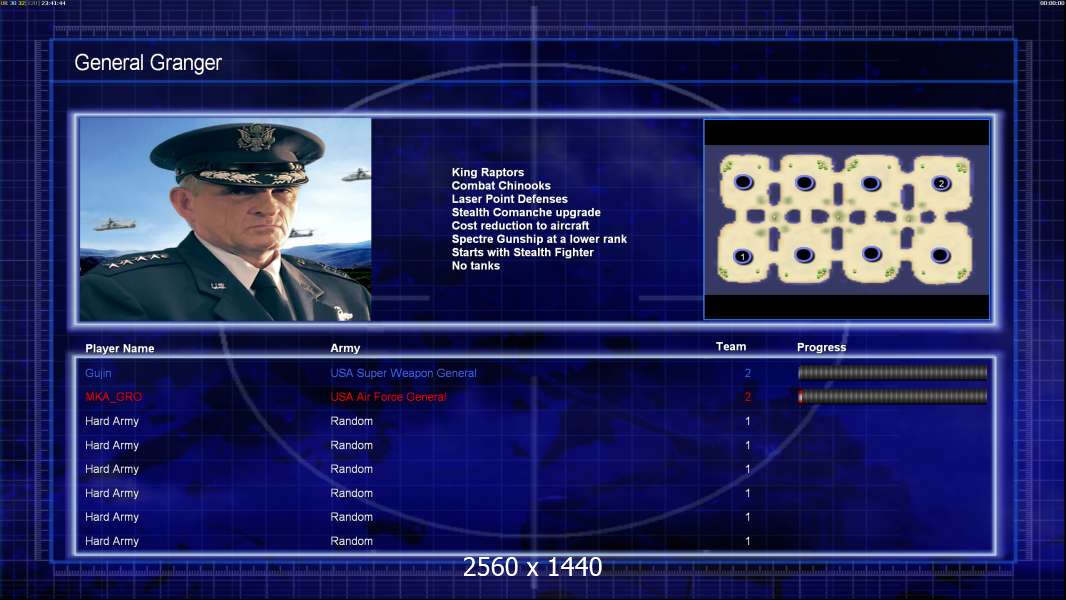Click the first Hard Army row
1066x600 pixels.
point(535,421)
